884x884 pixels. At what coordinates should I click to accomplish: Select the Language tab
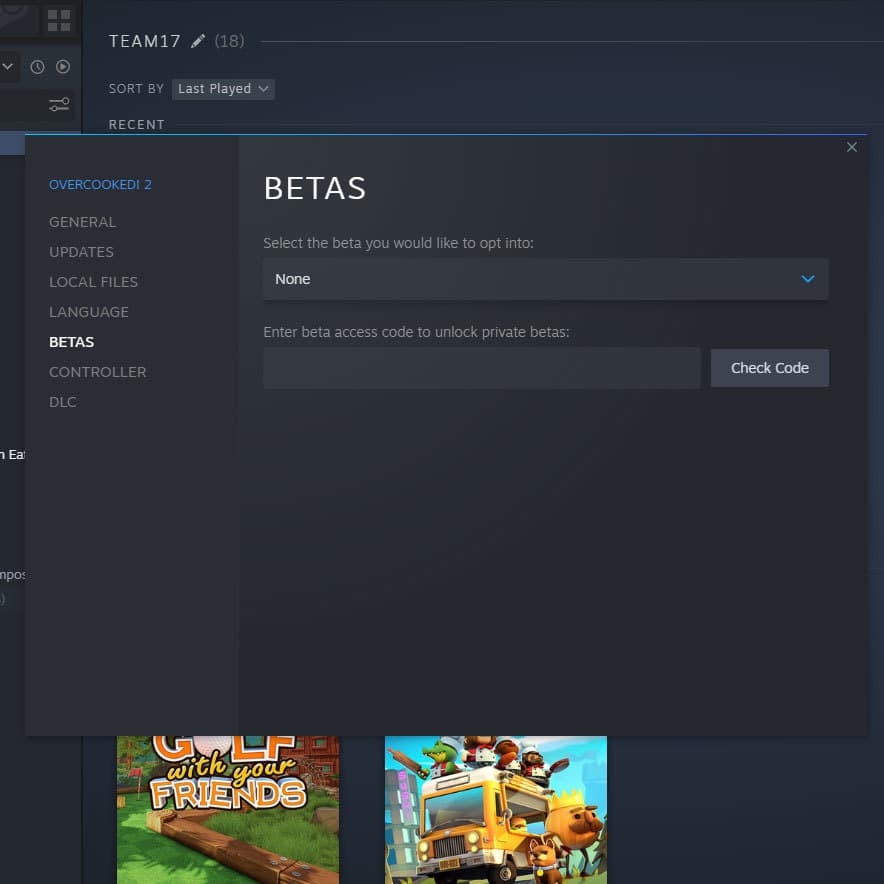[89, 312]
